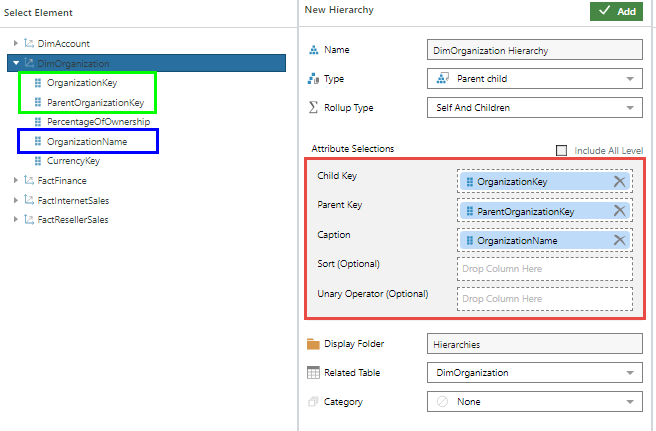Screen dimensions: 656x431
Task: Enable the Include All Level checkbox
Action: [x=561, y=150]
